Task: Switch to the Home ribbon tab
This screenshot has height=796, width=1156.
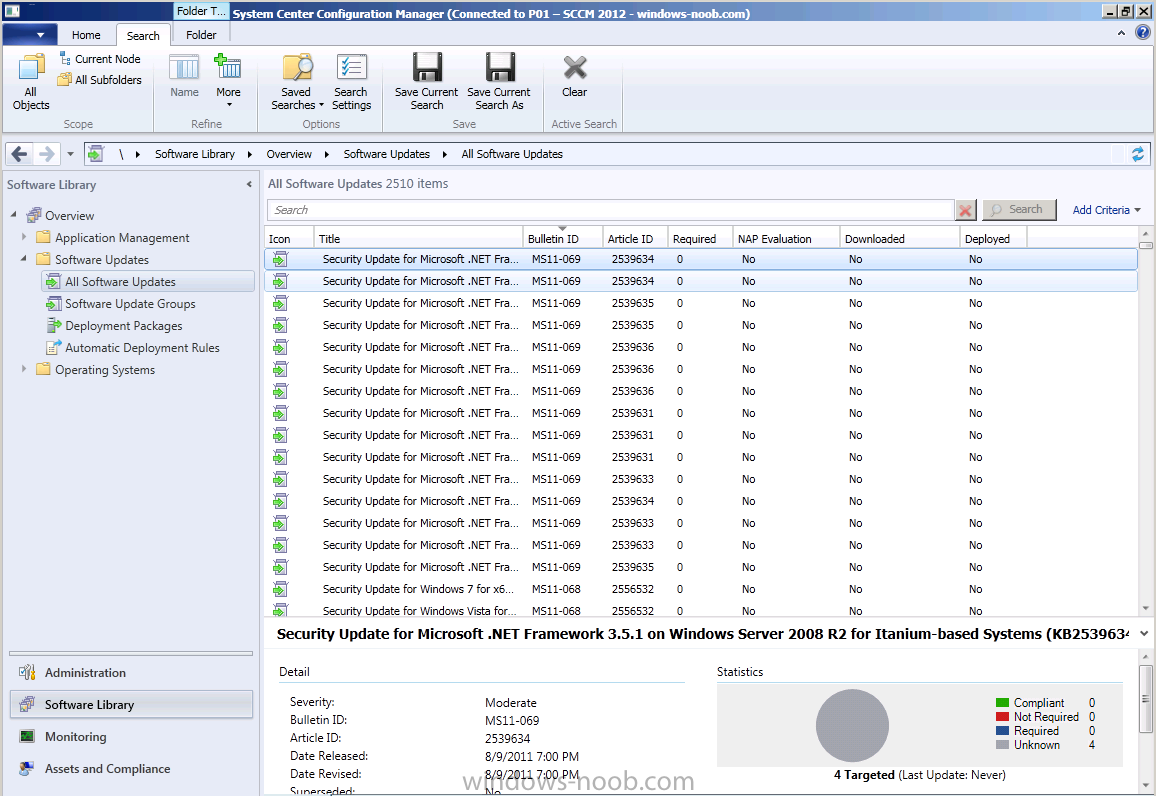Action: click(86, 35)
